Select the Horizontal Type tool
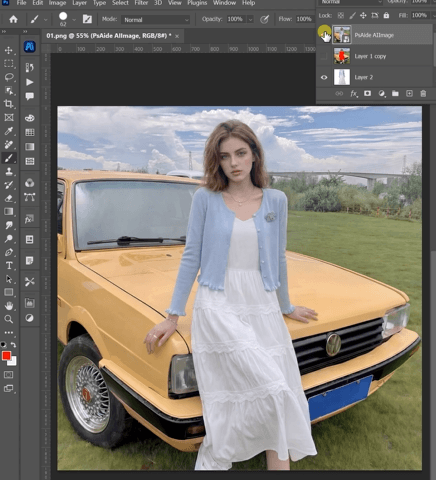Viewport: 436px width, 480px height. point(9,265)
